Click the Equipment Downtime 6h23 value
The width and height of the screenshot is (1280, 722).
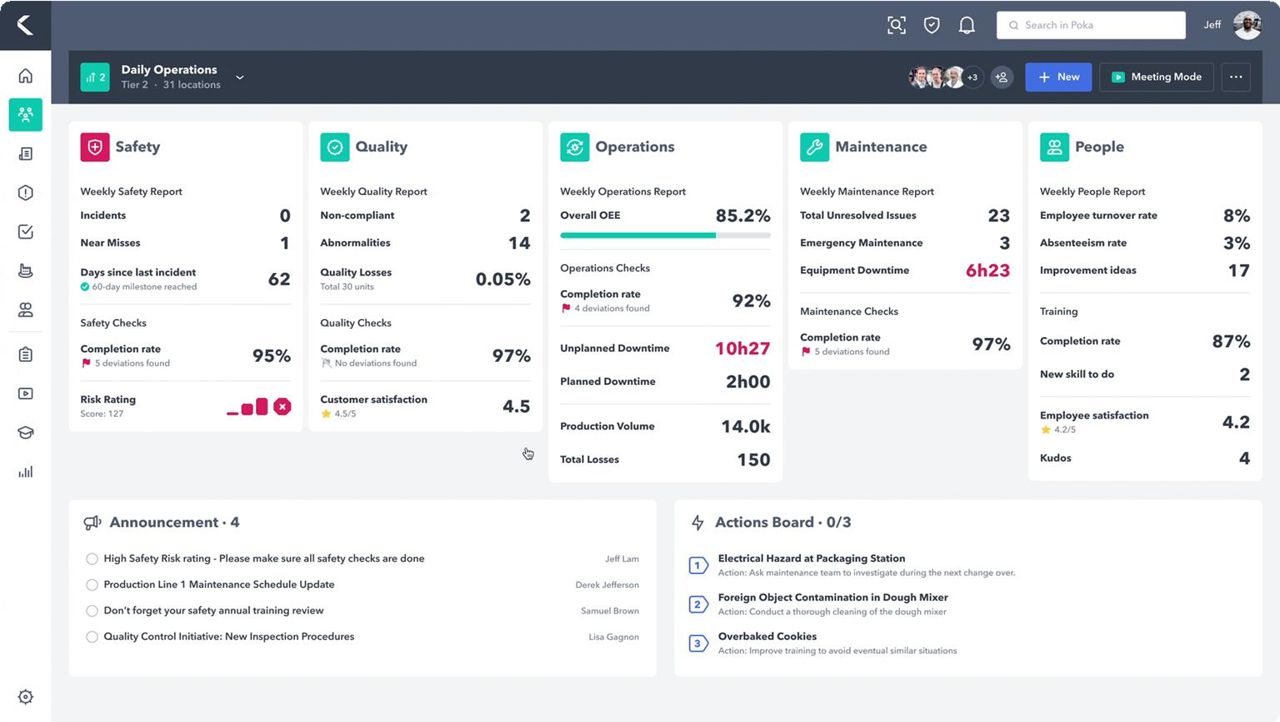(x=988, y=270)
